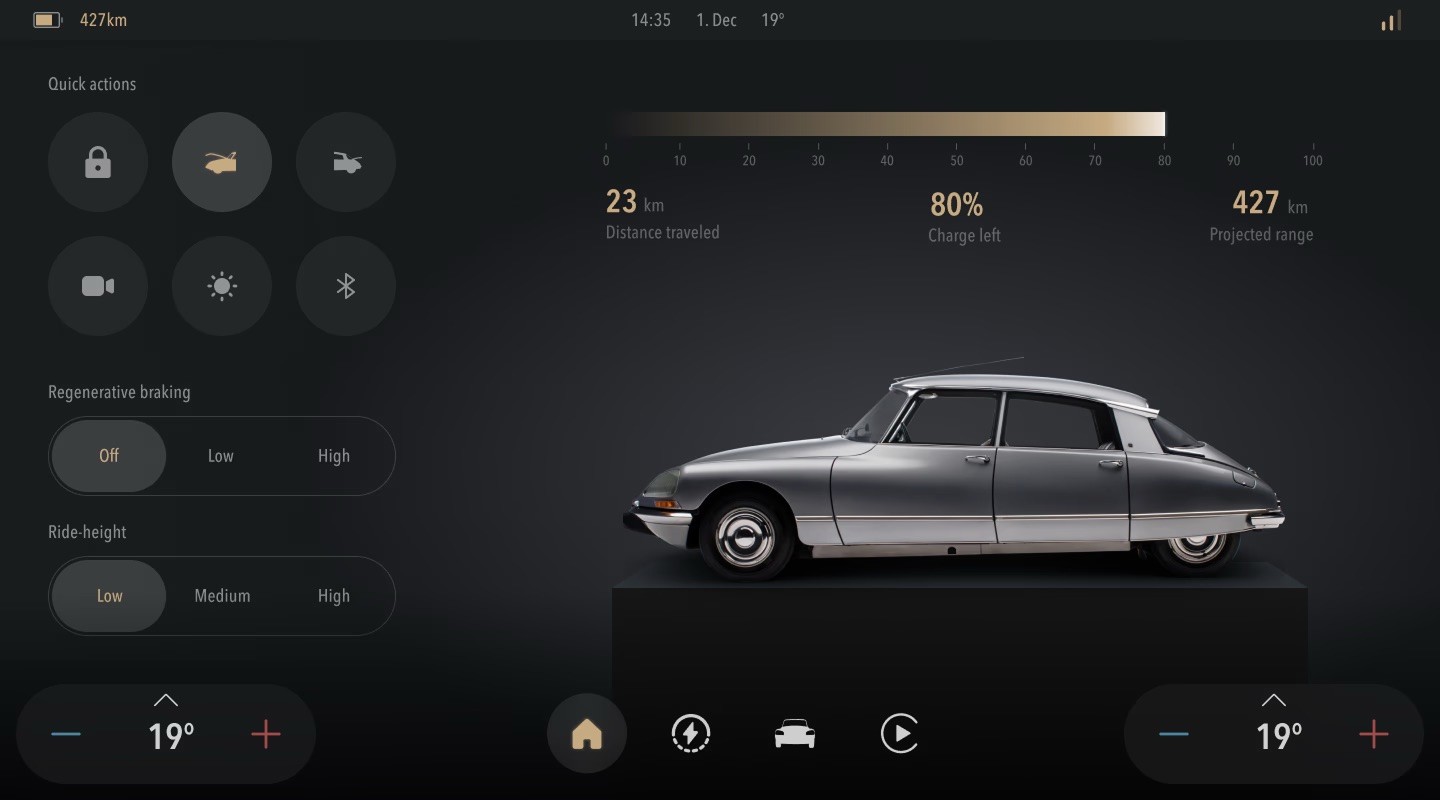
Task: Click the 427 km Projected range value
Action: [x=1270, y=203]
